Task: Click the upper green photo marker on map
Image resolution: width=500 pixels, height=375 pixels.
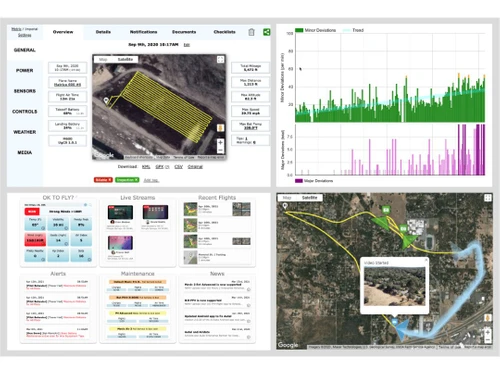Action: 386,210
